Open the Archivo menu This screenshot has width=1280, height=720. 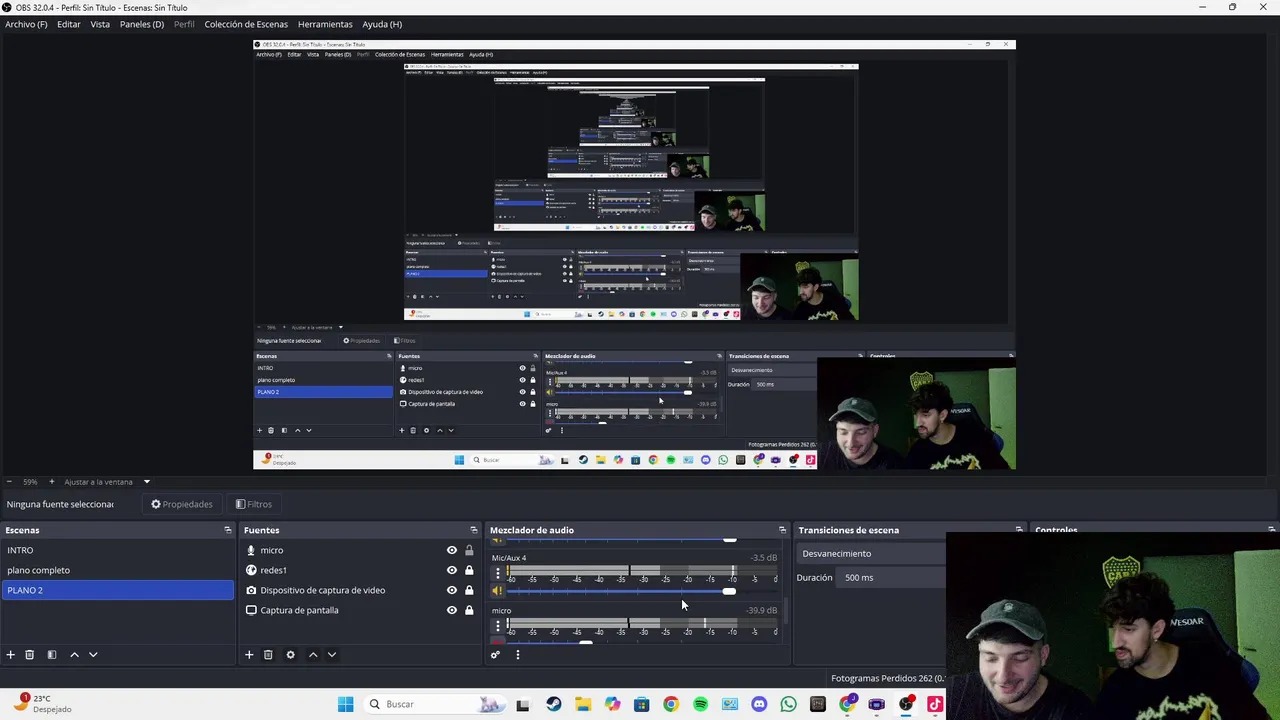pos(26,24)
